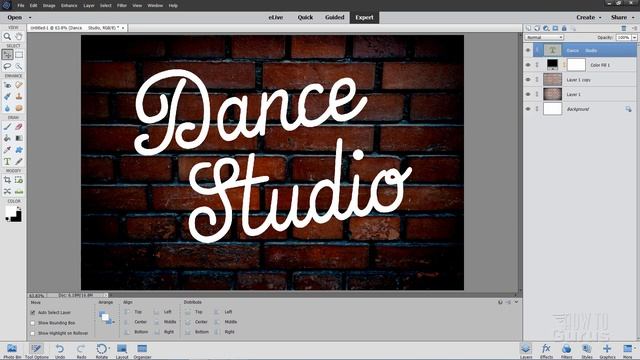
Task: Select the Crop tool
Action: pyautogui.click(x=7, y=180)
